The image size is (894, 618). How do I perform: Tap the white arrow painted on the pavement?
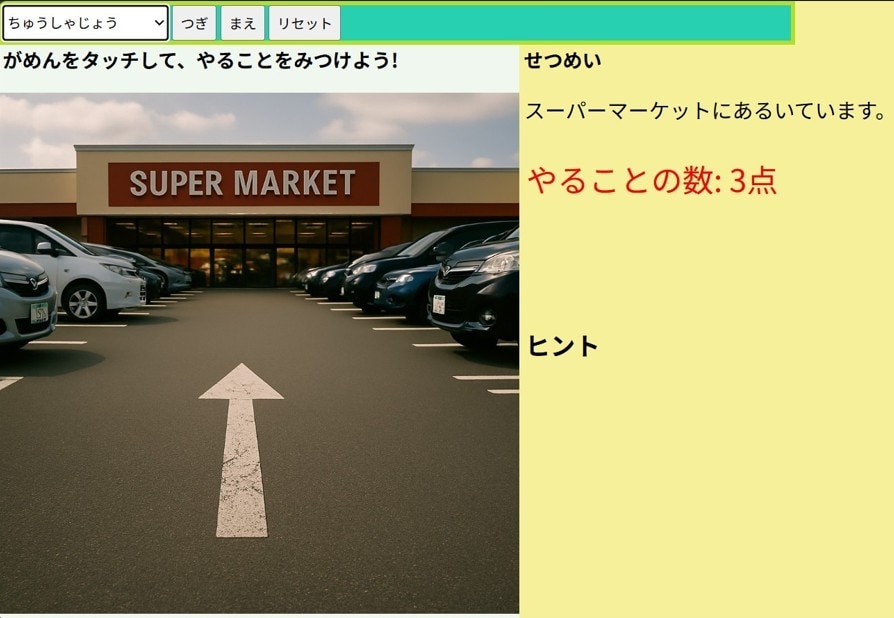[241, 450]
